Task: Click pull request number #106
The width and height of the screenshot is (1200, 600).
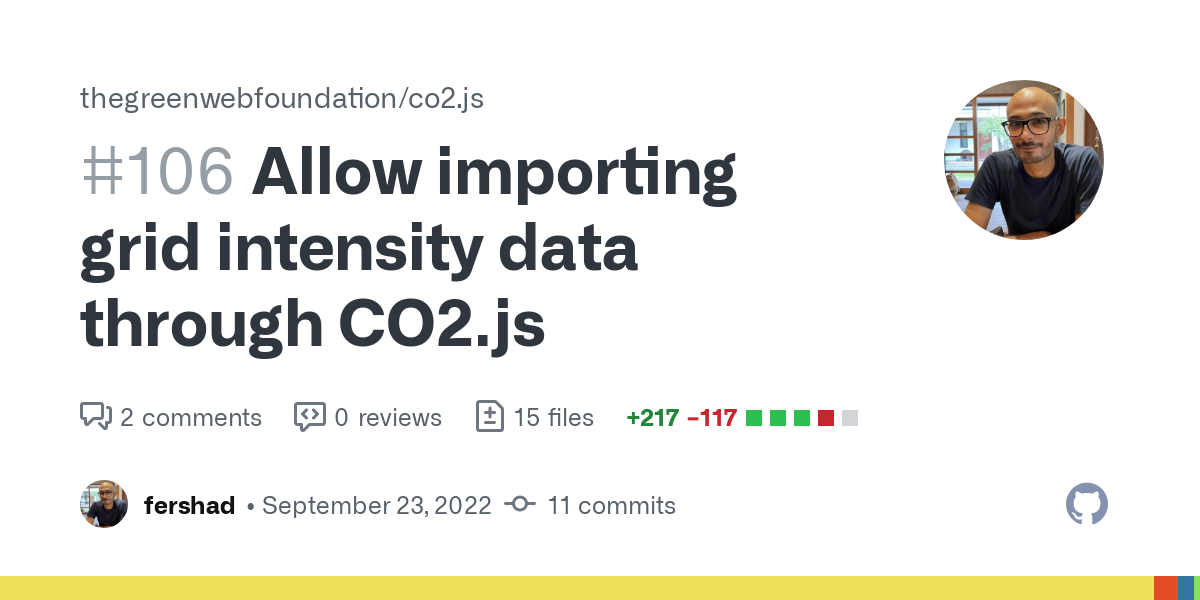Action: pos(157,171)
